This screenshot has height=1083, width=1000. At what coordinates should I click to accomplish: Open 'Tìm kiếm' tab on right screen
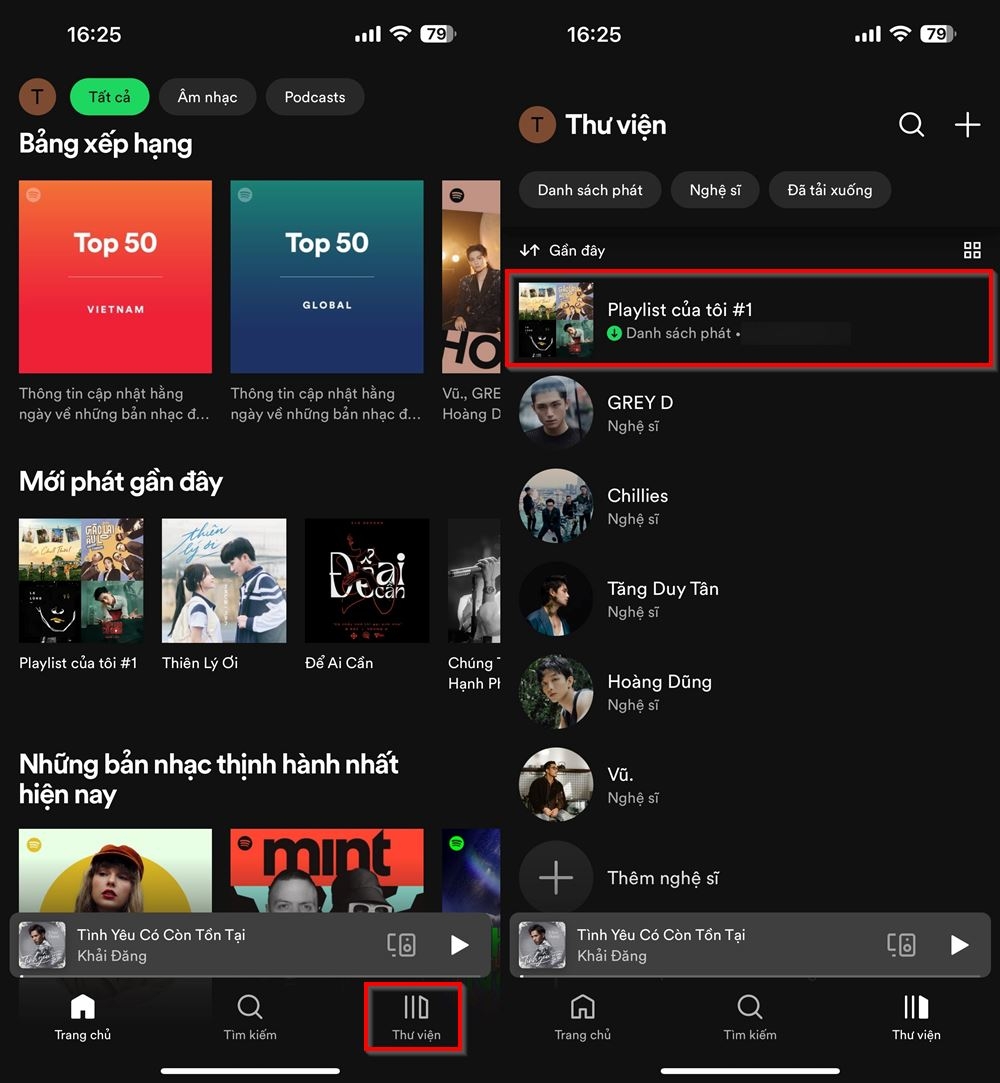[x=750, y=1017]
